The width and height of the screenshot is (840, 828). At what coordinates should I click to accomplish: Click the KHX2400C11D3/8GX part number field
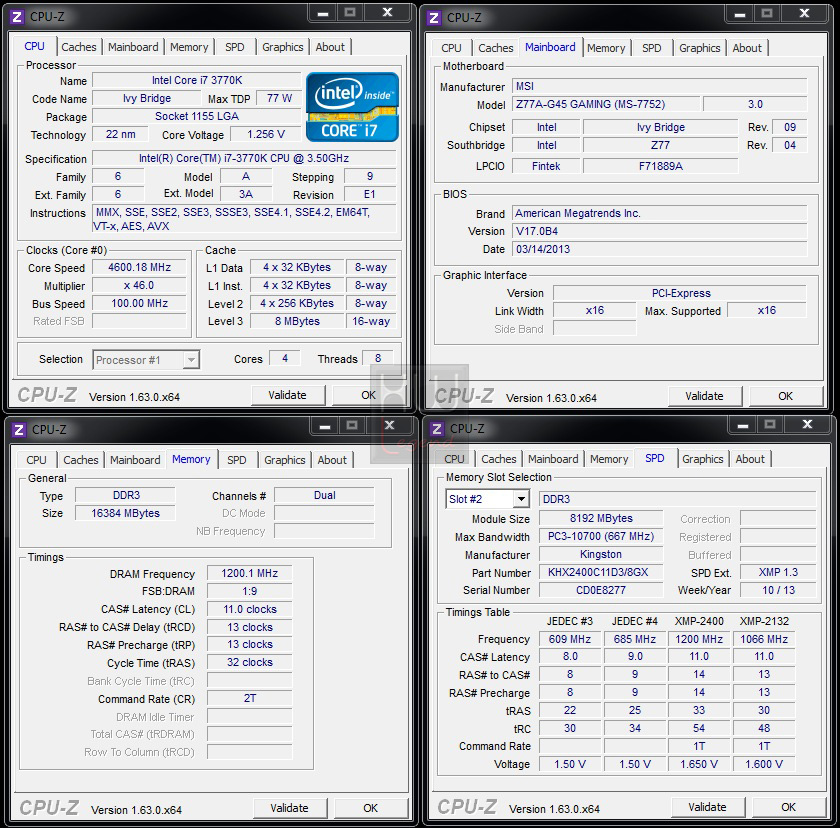pyautogui.click(x=601, y=573)
